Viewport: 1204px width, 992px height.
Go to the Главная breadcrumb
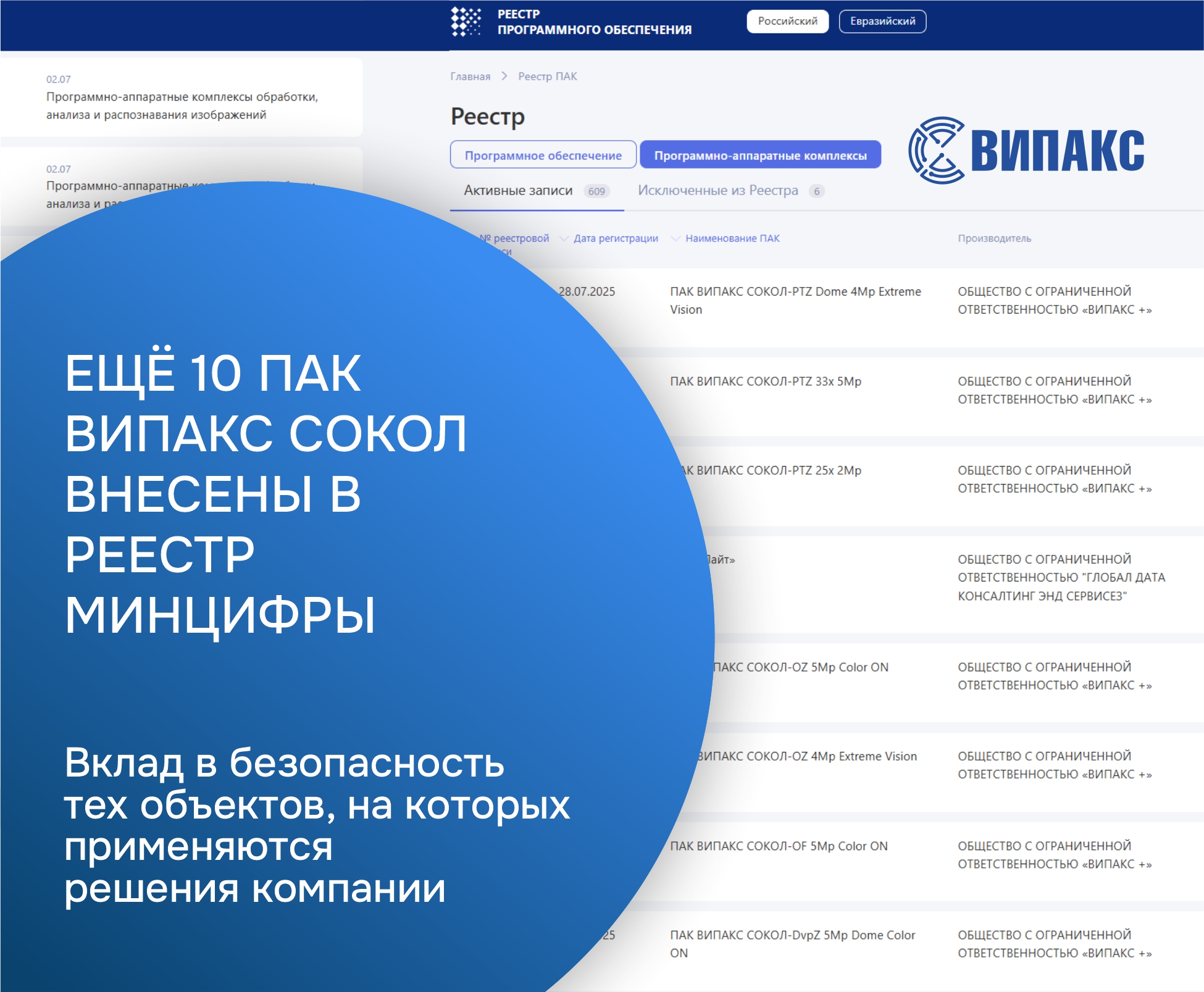click(x=470, y=77)
